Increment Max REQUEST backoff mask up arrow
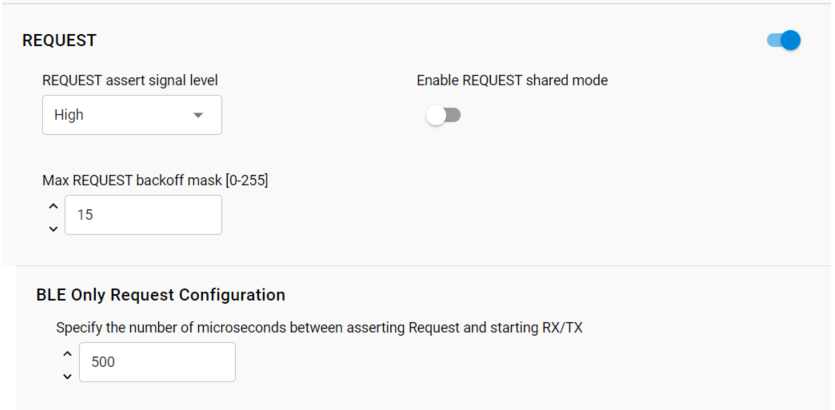The height and width of the screenshot is (410, 835). point(54,206)
